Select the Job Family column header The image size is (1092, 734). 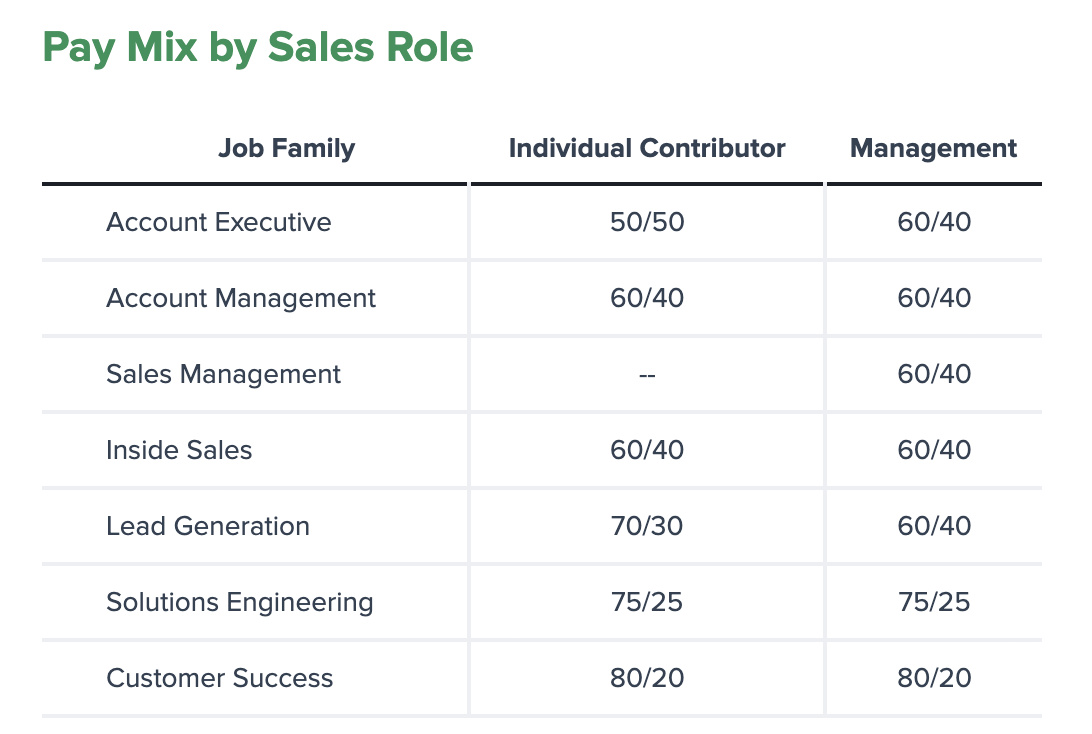coord(286,149)
